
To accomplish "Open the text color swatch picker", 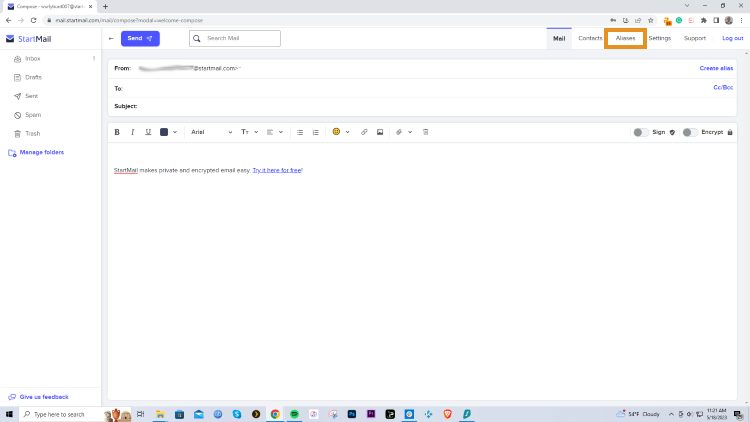I will click(x=168, y=132).
